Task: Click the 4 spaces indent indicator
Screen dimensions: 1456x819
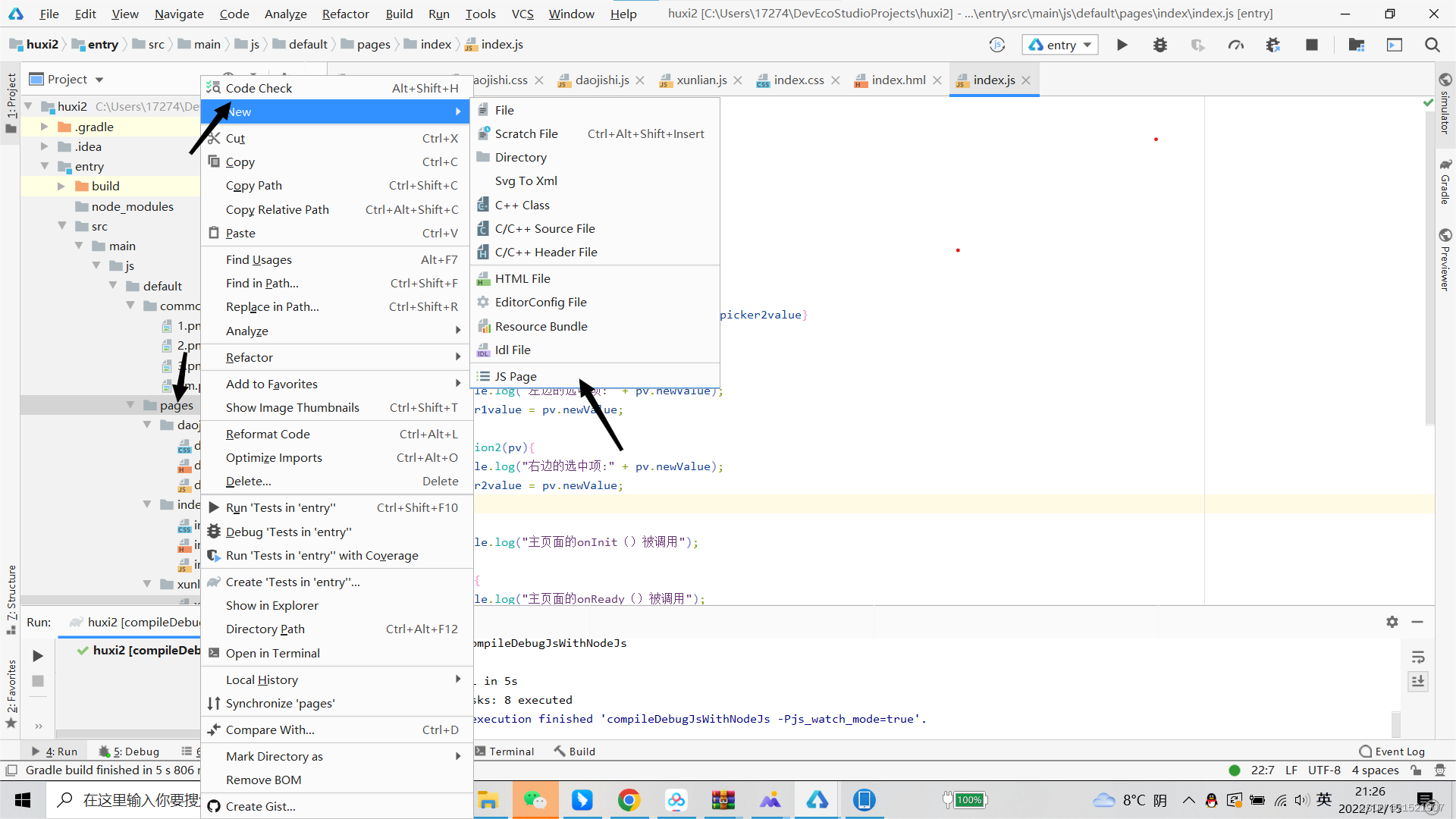Action: 1375,770
